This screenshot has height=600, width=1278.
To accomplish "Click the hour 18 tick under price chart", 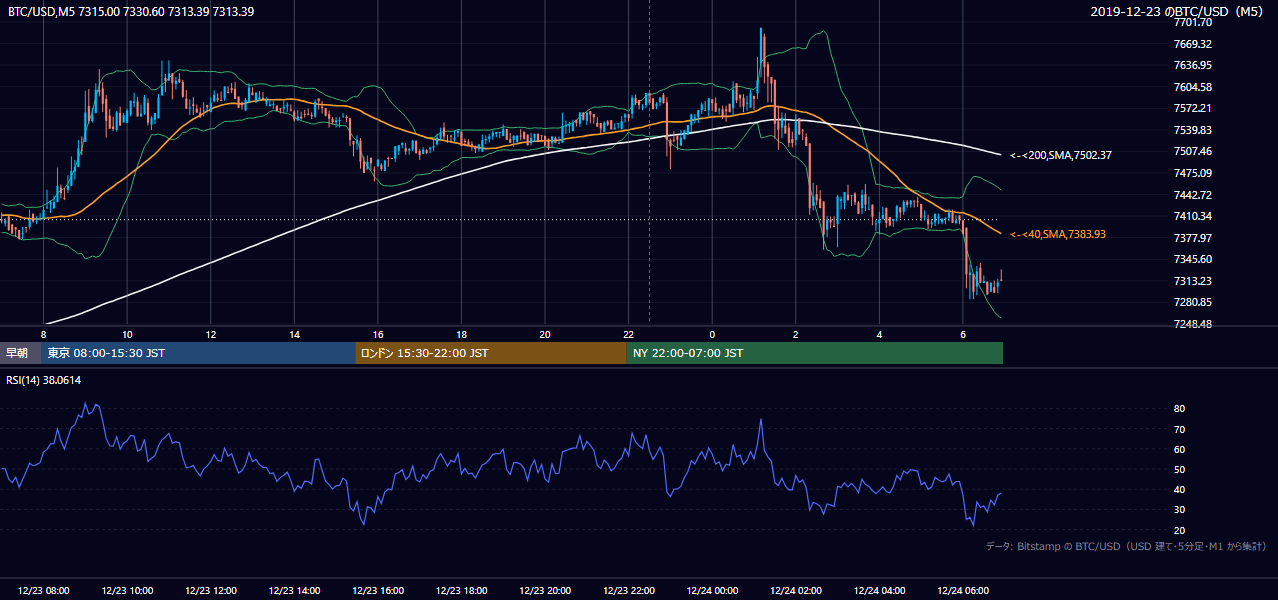I will click(x=461, y=334).
